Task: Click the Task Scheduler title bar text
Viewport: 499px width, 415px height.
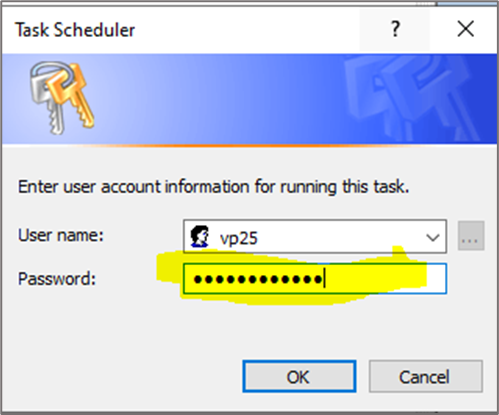Action: pos(75,30)
